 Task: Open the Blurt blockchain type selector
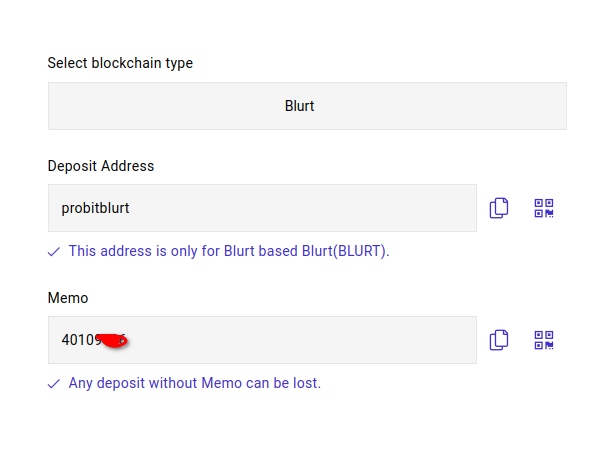pos(307,106)
